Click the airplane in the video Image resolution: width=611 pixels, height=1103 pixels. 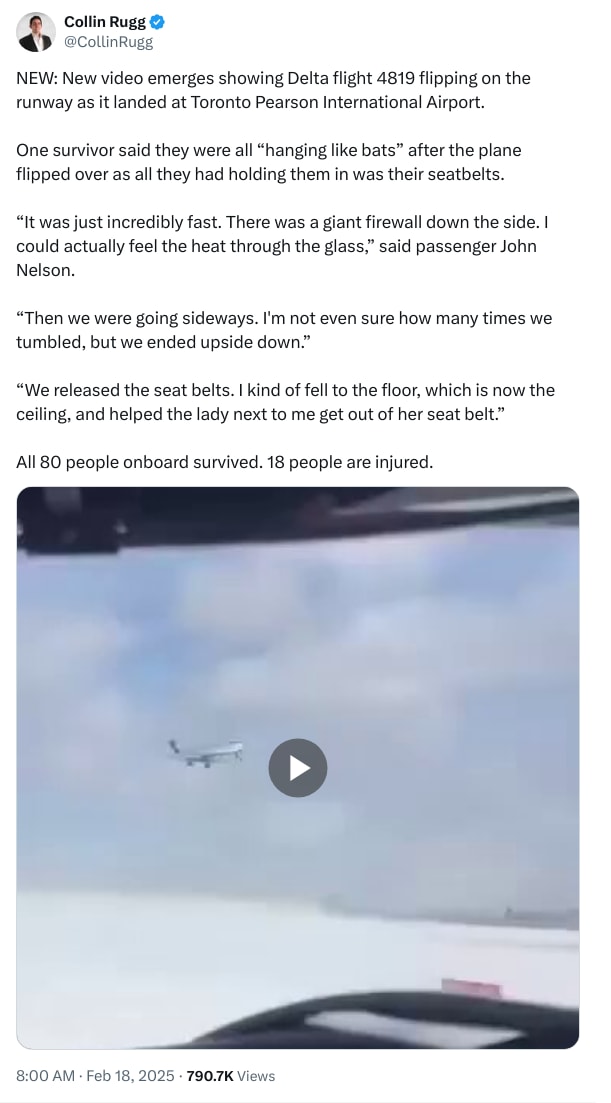[x=206, y=753]
